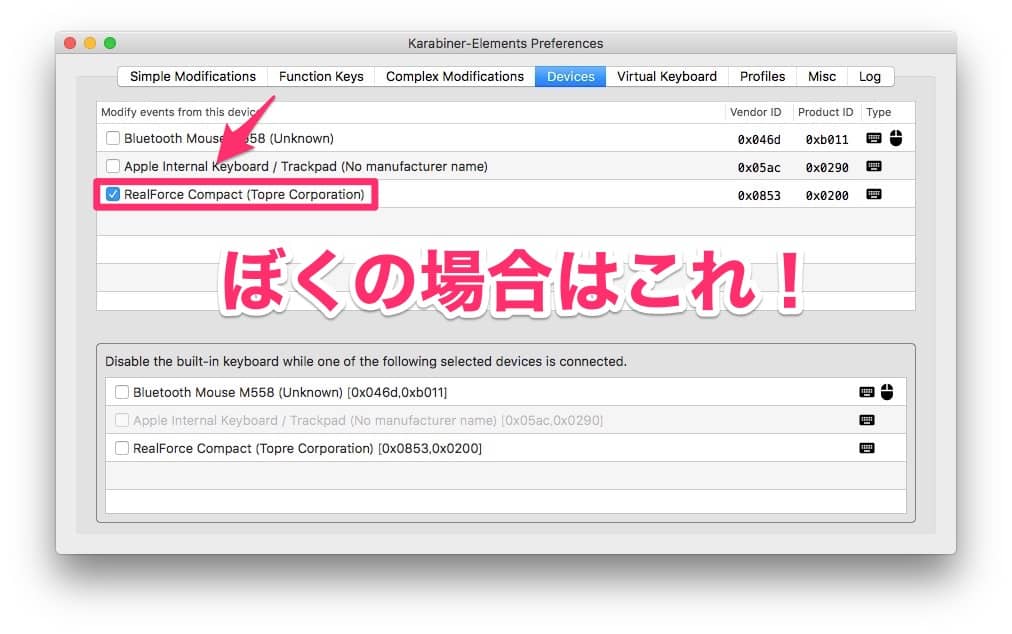This screenshot has height=634, width=1012.
Task: Open the Simple Modifications tab
Action: pyautogui.click(x=192, y=76)
